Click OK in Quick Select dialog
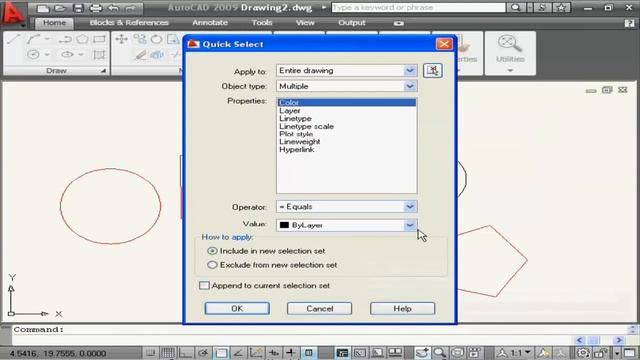Viewport: 640px width, 360px height. [237, 309]
